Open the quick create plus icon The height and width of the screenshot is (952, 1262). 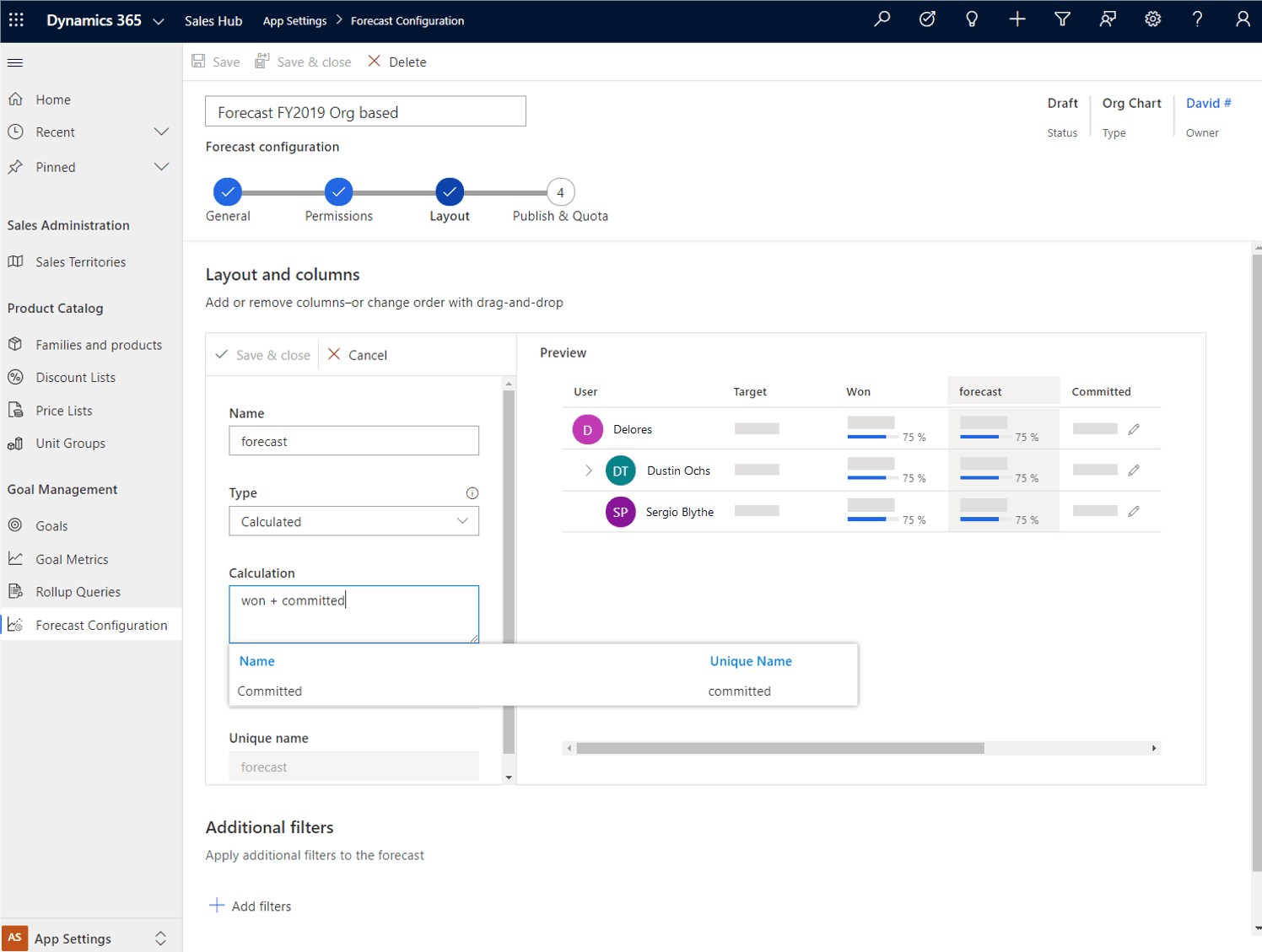tap(1017, 19)
